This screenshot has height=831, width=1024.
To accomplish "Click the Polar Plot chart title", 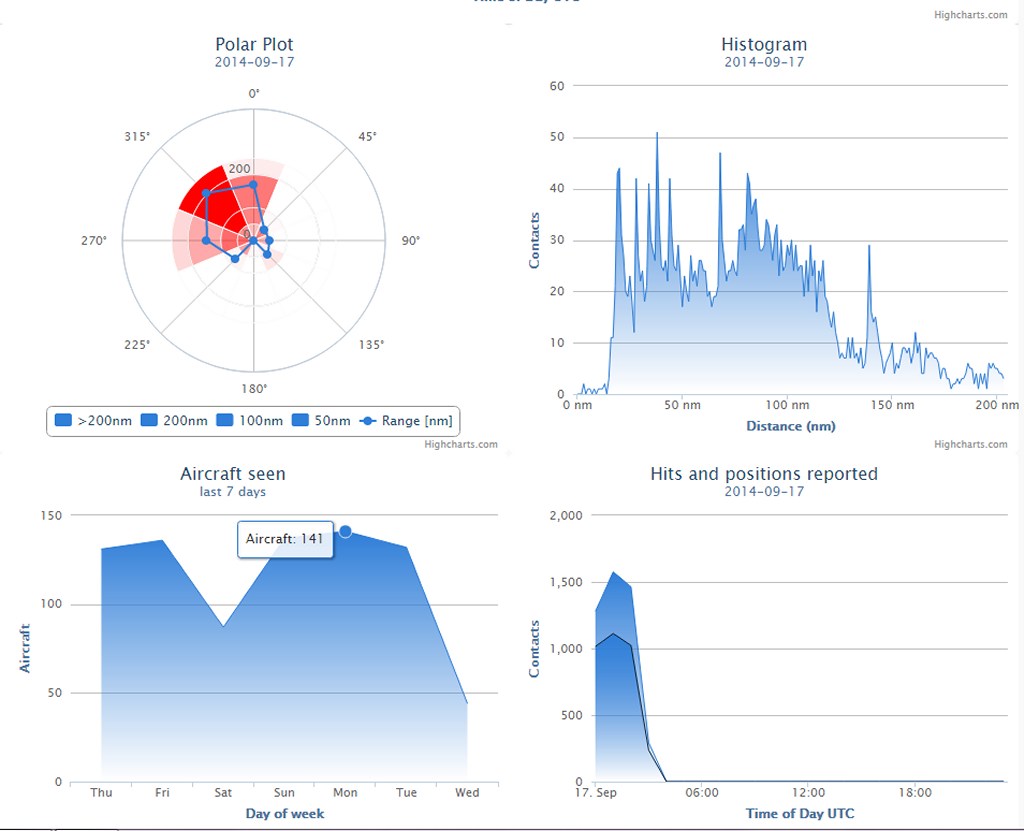I will pos(254,44).
